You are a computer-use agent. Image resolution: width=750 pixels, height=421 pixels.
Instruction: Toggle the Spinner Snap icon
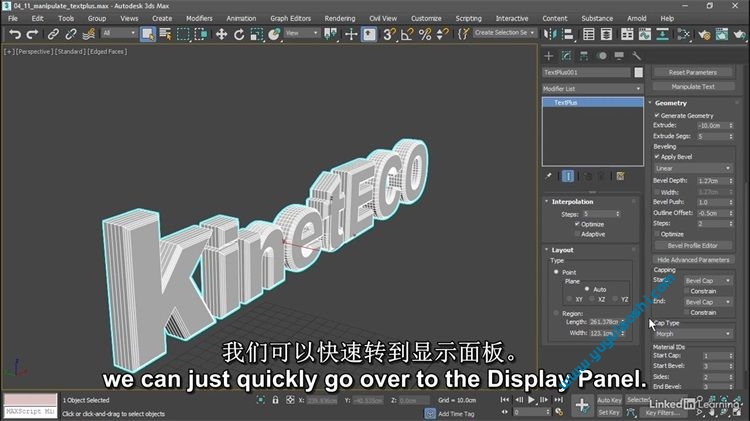click(443, 34)
